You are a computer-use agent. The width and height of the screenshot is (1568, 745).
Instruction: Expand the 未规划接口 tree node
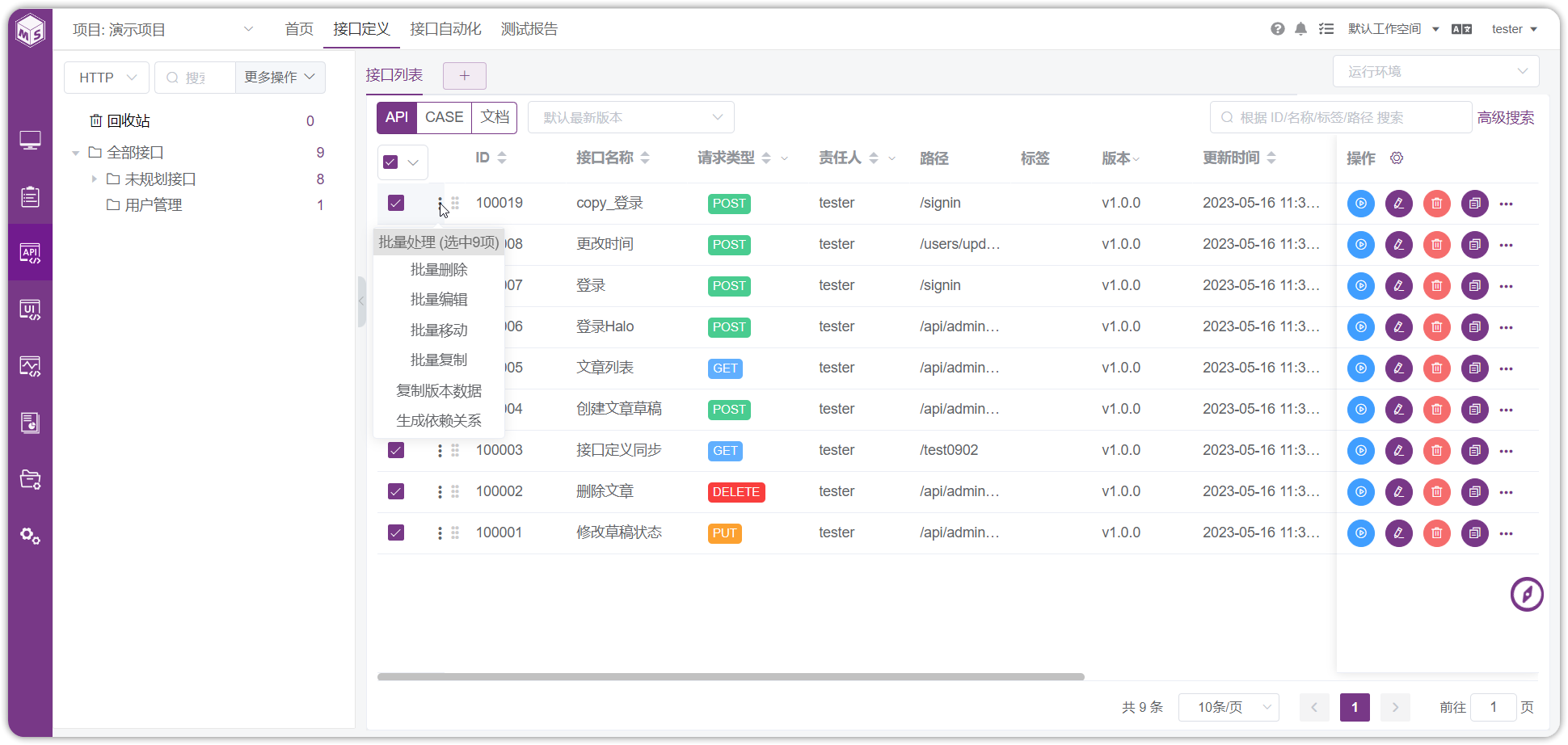coord(94,179)
